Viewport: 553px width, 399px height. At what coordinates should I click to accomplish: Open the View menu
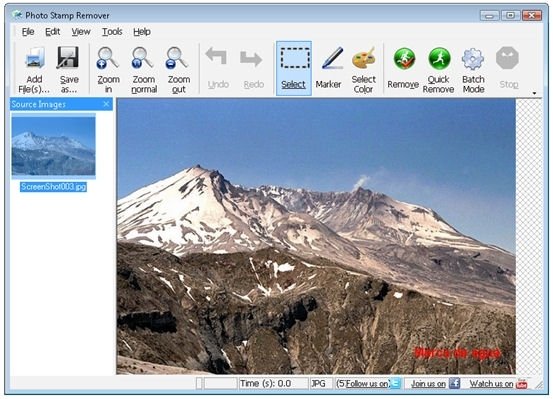pyautogui.click(x=81, y=32)
